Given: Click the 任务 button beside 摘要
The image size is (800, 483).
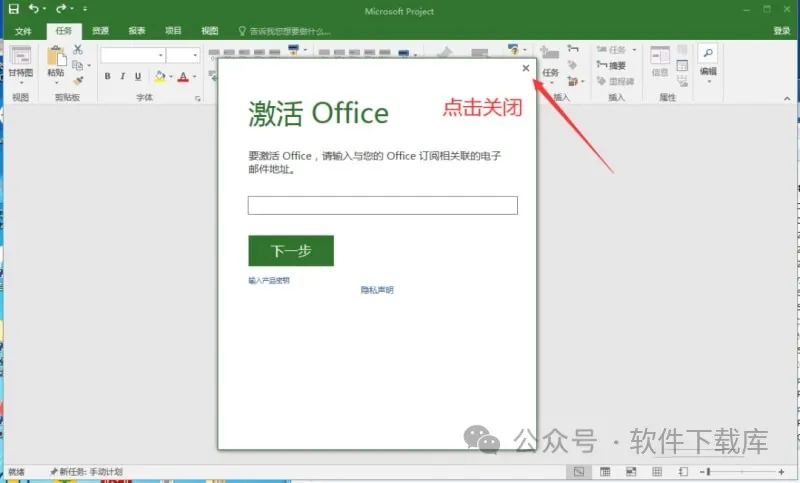Looking at the screenshot, I should click(611, 49).
